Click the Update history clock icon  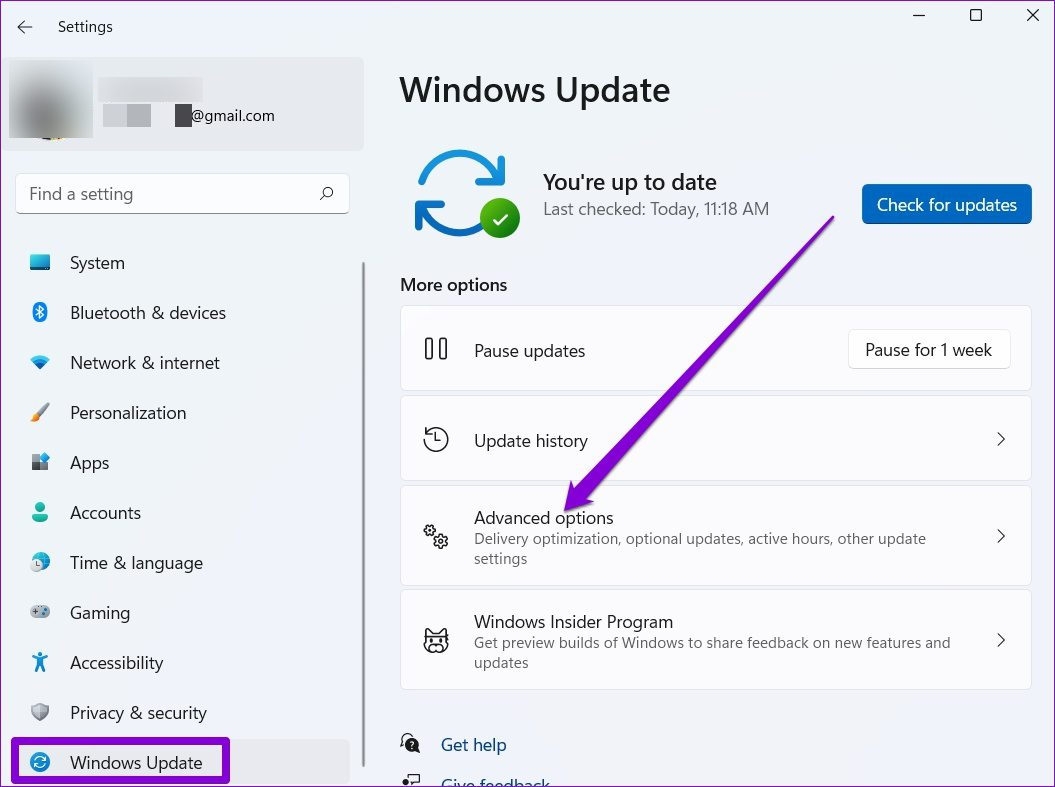click(x=436, y=439)
